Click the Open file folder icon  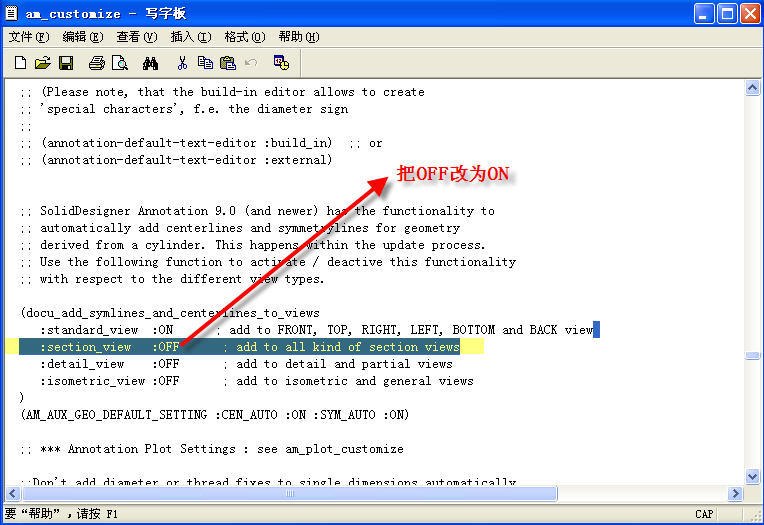[43, 63]
